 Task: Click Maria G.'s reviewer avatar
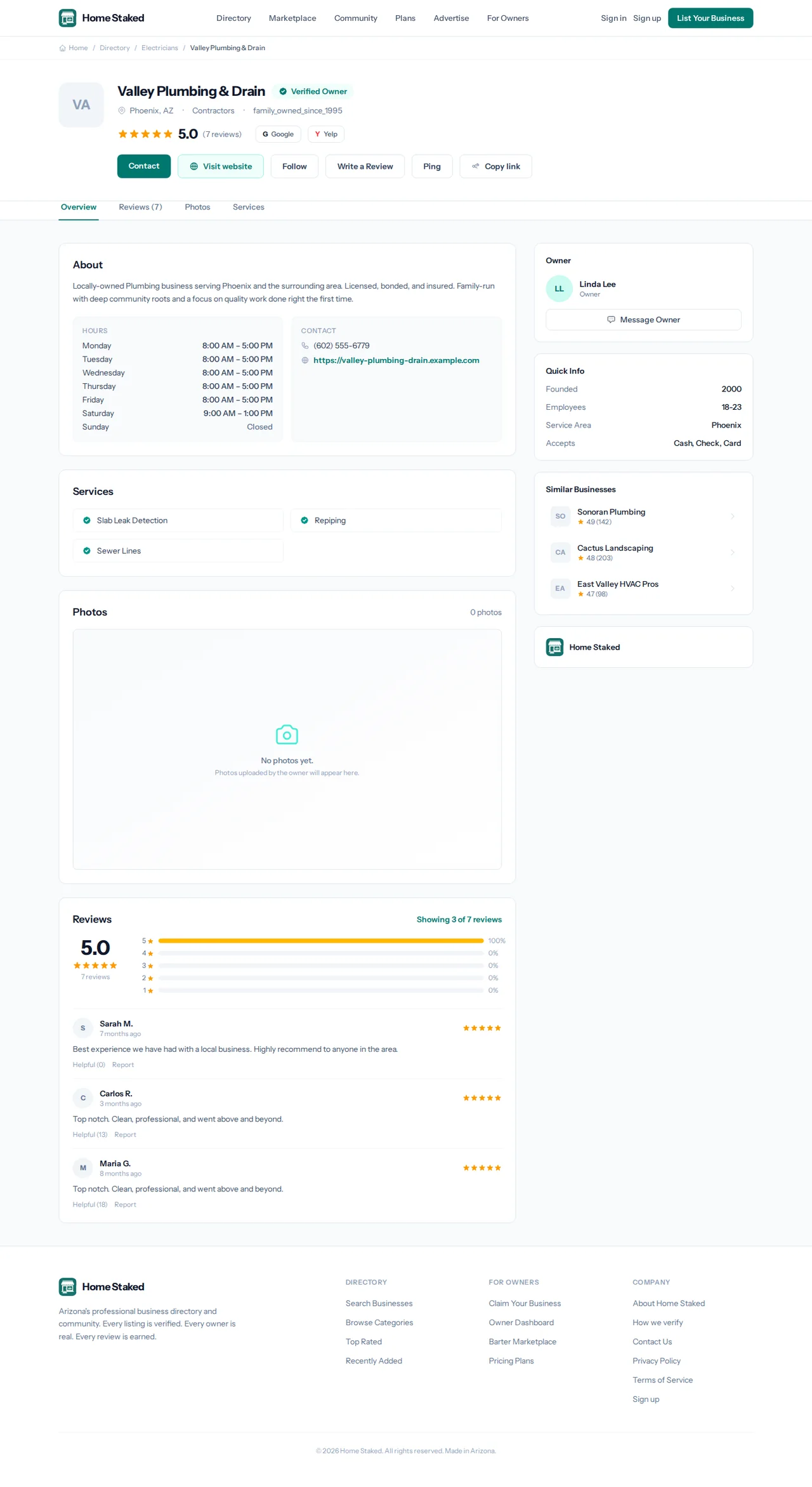coord(82,1168)
